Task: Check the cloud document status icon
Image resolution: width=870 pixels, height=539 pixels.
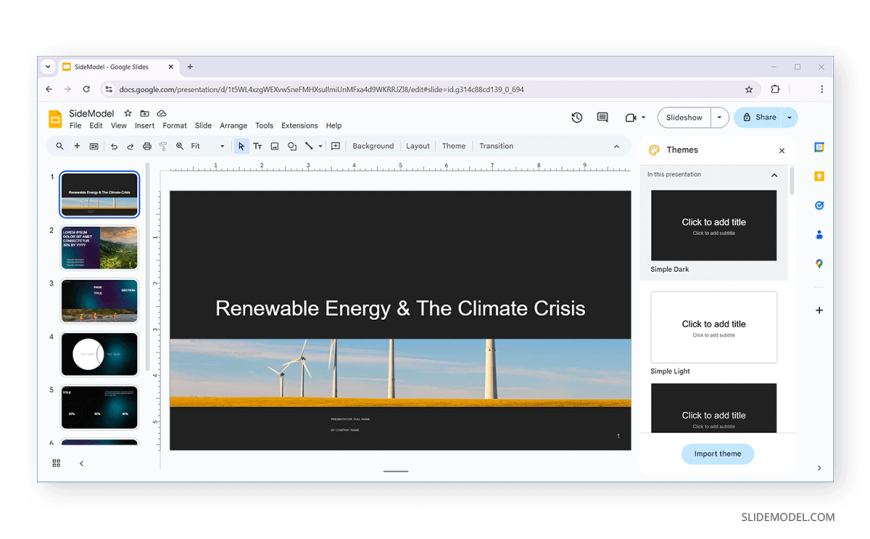Action: (x=161, y=113)
